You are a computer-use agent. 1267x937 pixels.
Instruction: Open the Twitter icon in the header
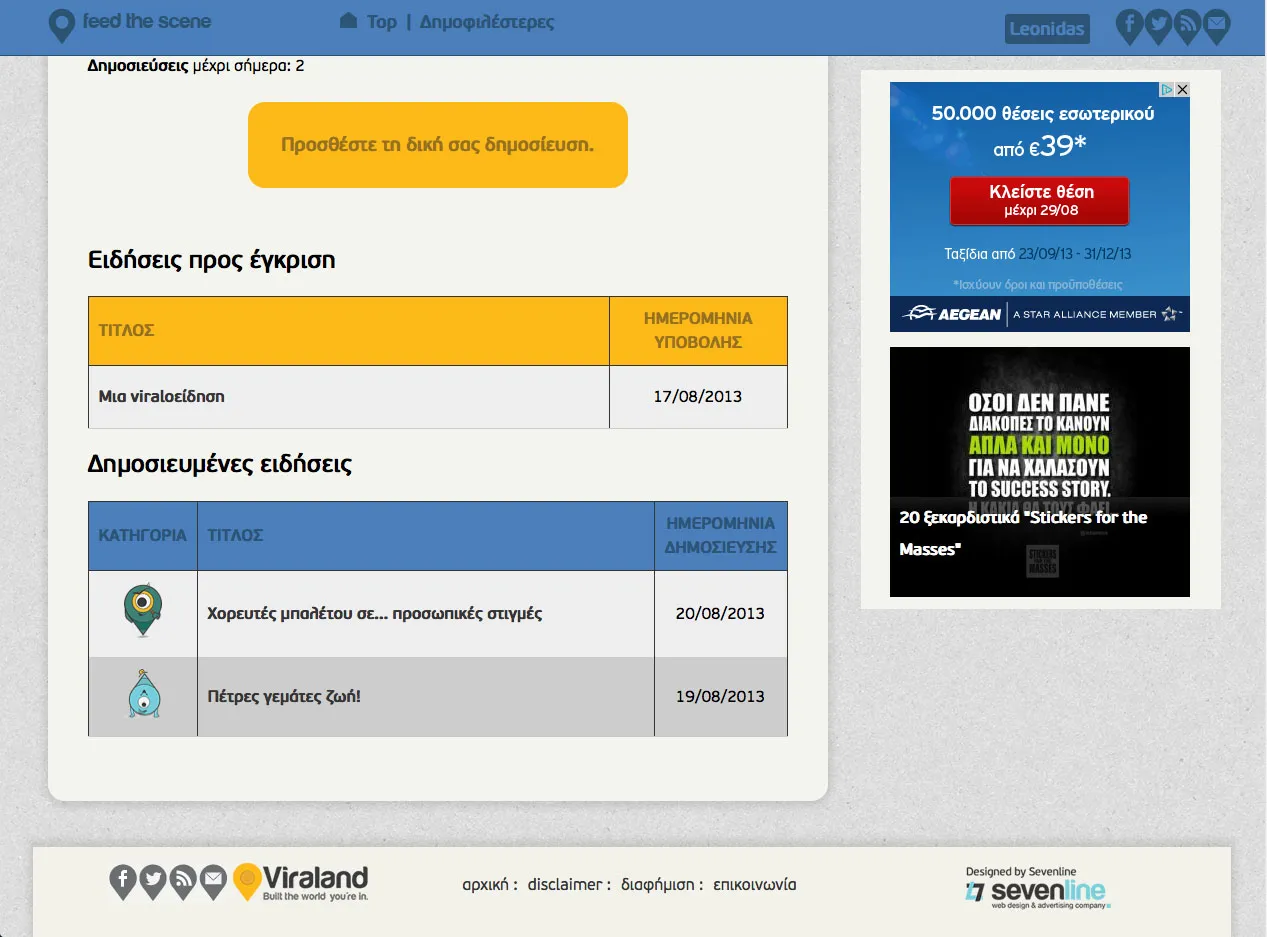pos(1158,27)
